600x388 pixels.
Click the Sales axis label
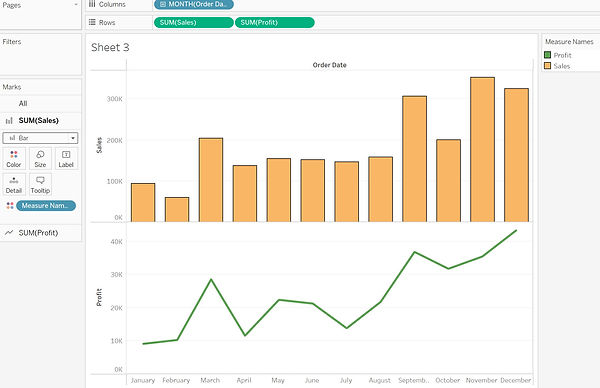pyautogui.click(x=99, y=145)
